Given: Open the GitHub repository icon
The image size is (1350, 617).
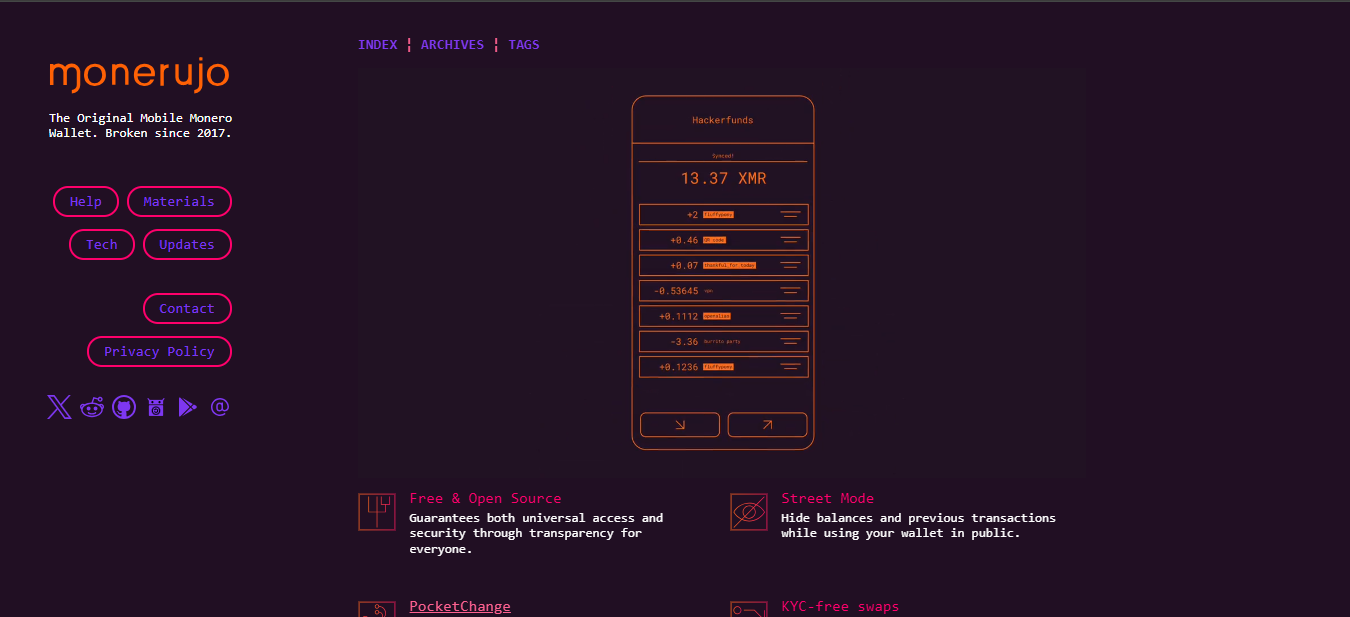Looking at the screenshot, I should coord(124,407).
